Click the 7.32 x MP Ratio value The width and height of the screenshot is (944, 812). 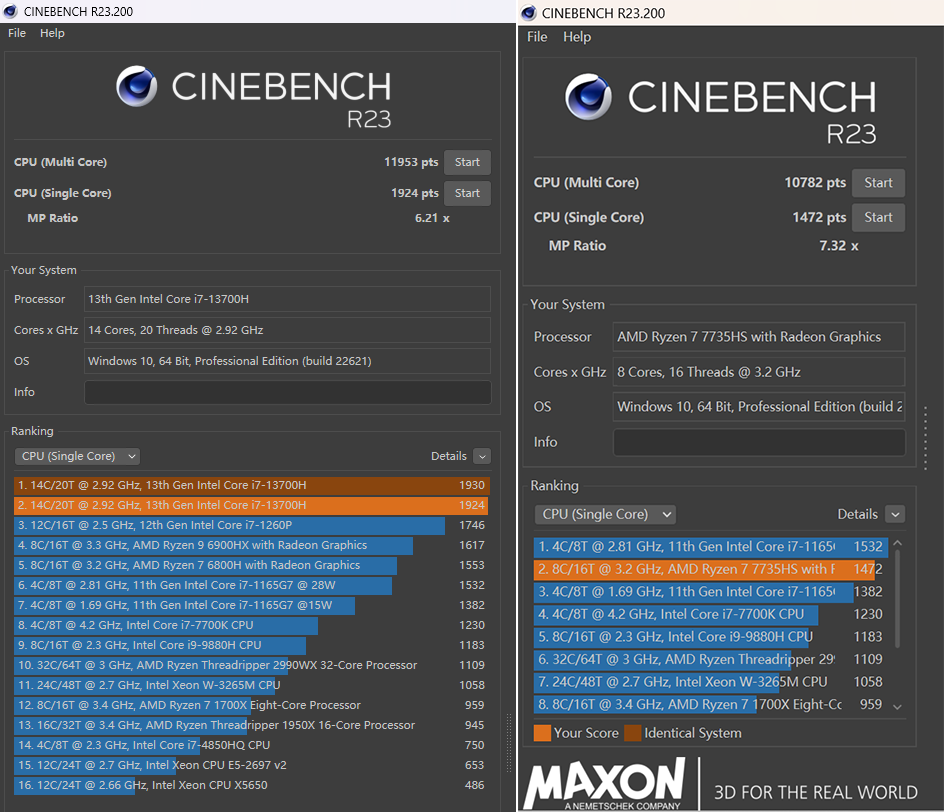839,246
